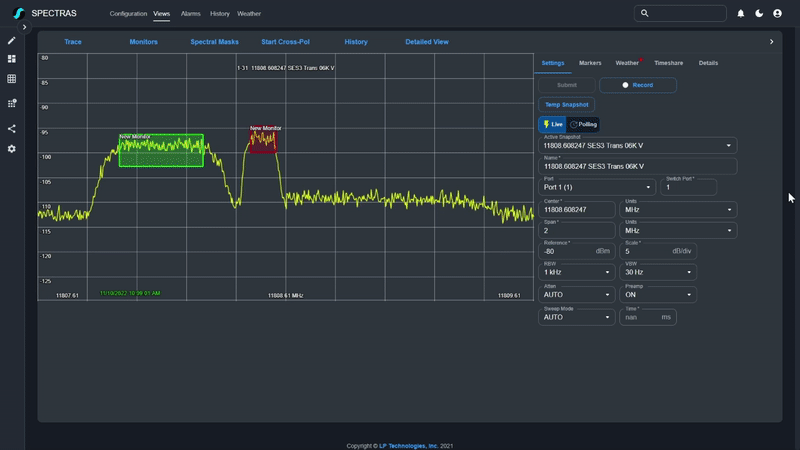The height and width of the screenshot is (450, 800).
Task: Open the Active Snapshot dropdown
Action: coord(637,145)
